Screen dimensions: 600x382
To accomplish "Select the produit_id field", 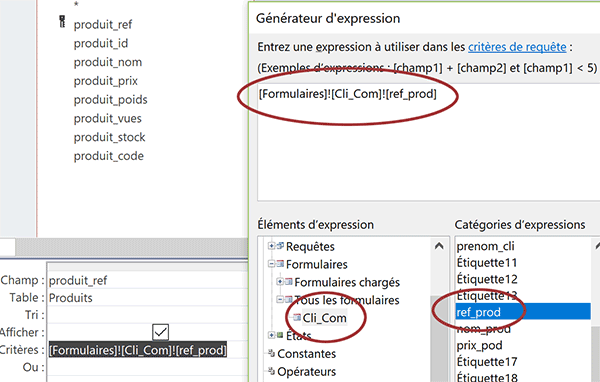I will click(x=101, y=43).
